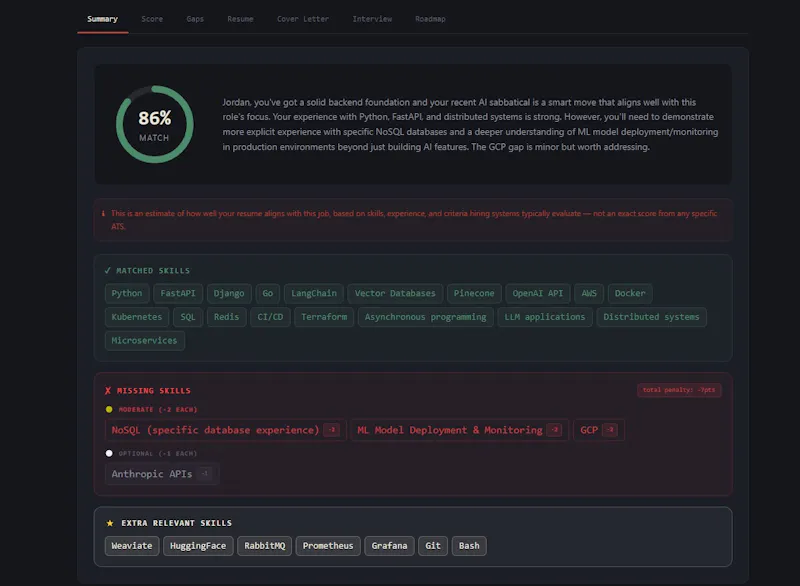
Task: Select the Bash extra skill tag
Action: coord(469,546)
